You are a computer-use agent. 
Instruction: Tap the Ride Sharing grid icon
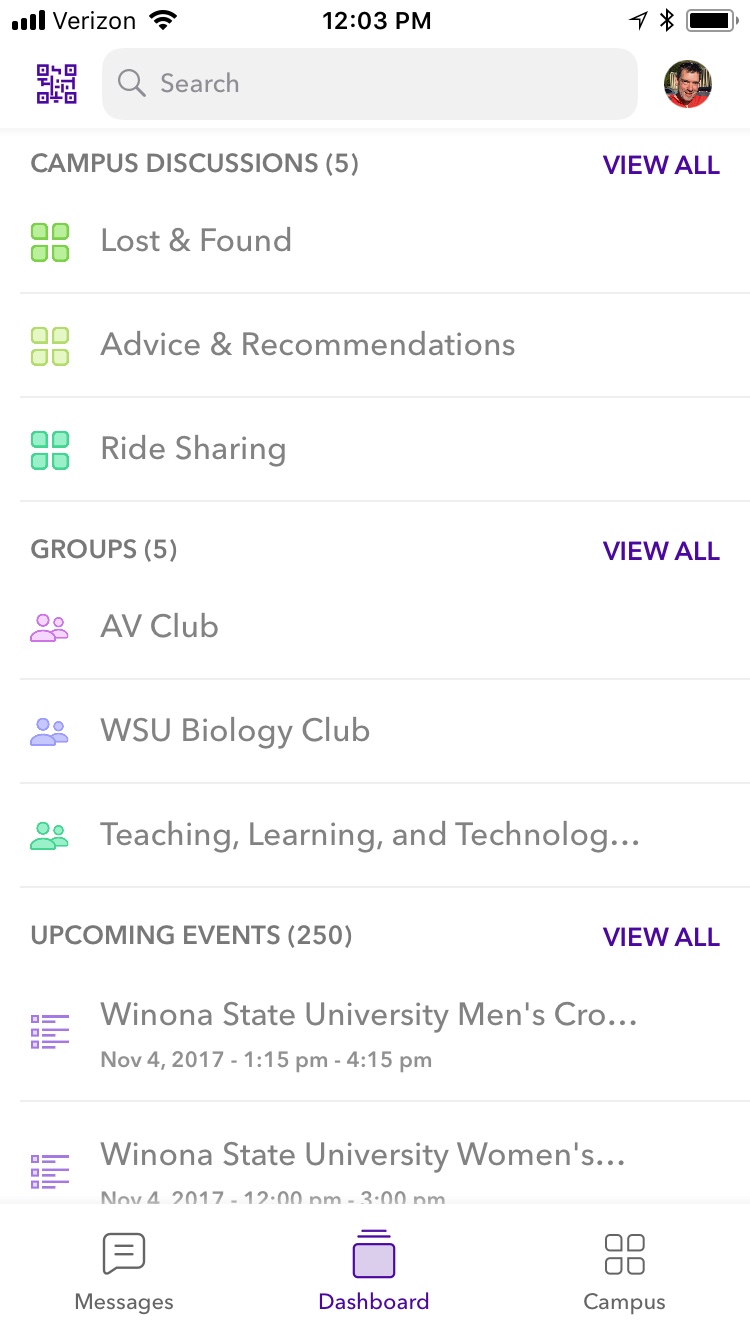tap(50, 450)
